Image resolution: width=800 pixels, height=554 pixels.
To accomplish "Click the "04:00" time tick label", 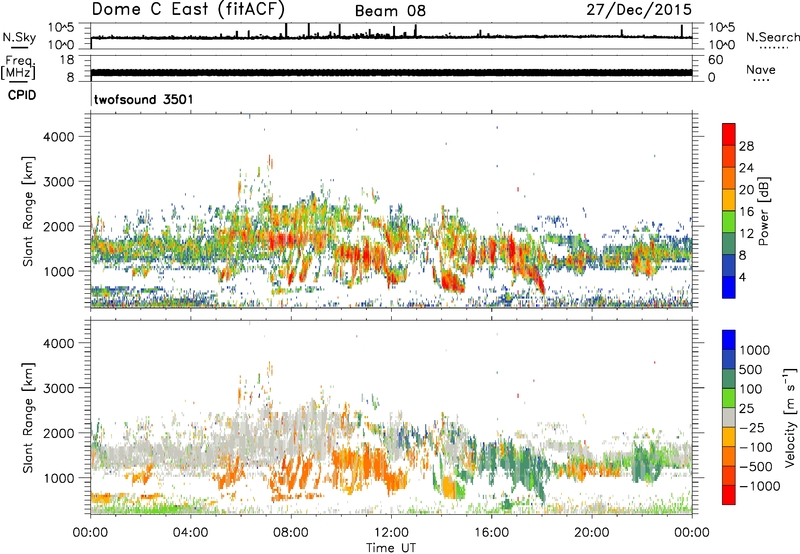I will [190, 533].
